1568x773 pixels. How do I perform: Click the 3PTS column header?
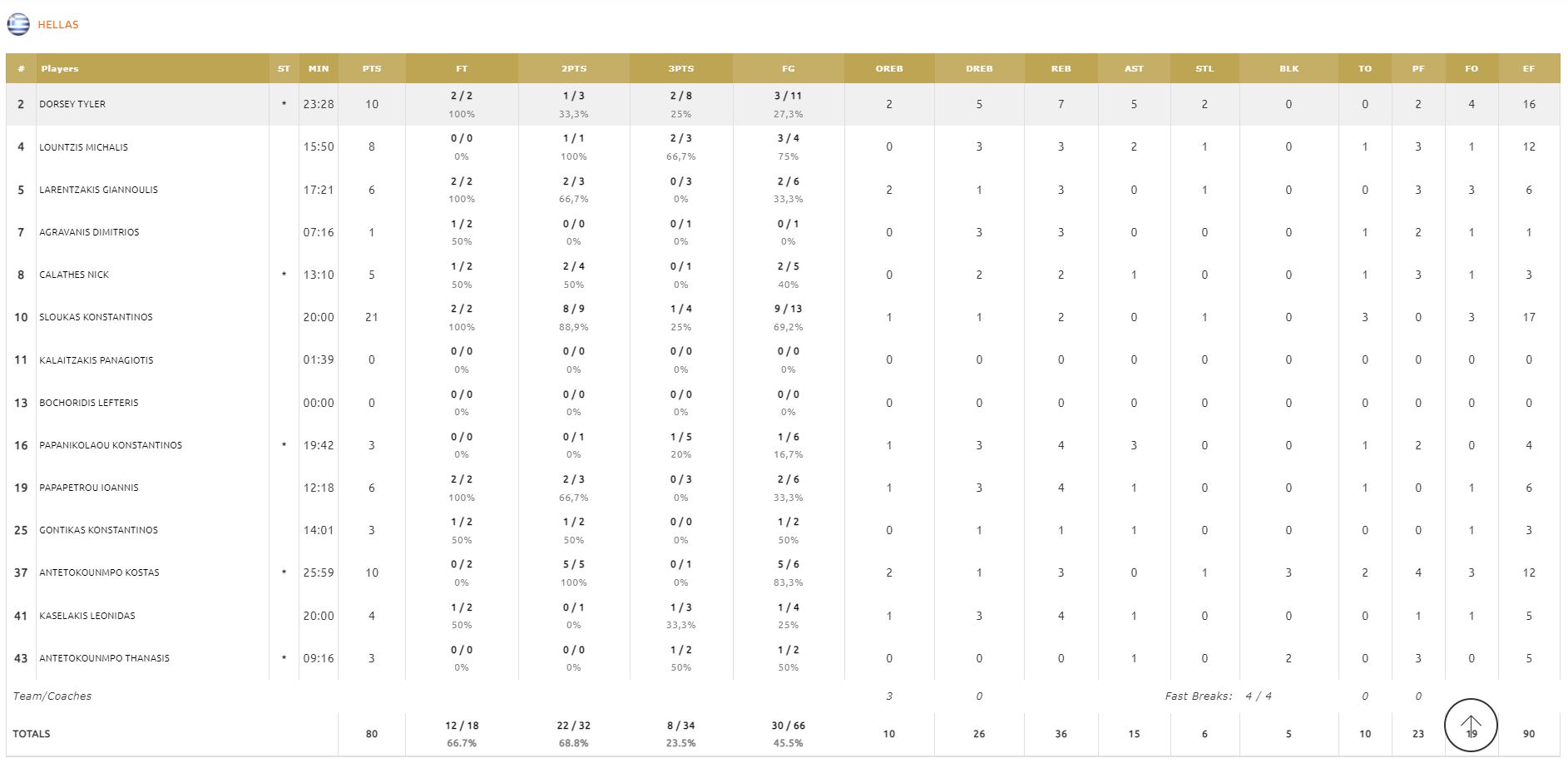pyautogui.click(x=680, y=68)
